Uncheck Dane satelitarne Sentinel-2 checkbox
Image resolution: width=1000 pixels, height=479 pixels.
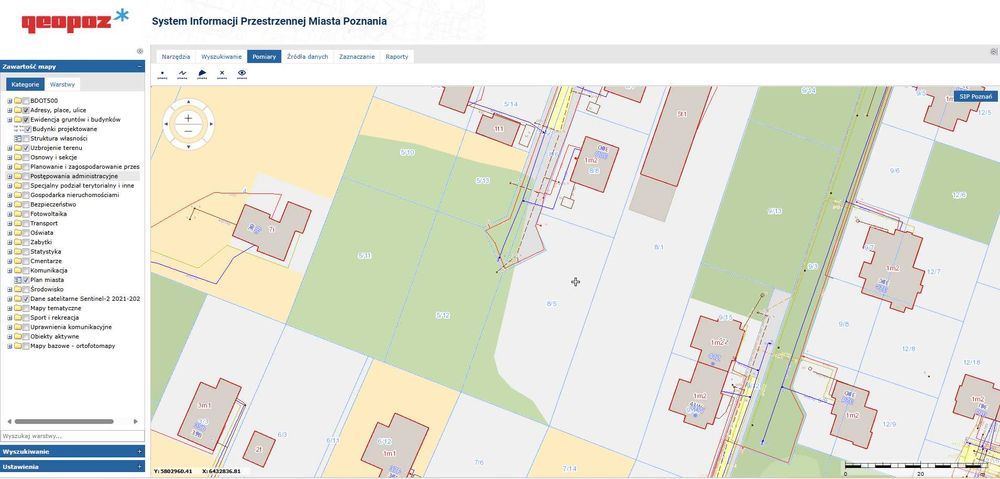click(x=26, y=298)
